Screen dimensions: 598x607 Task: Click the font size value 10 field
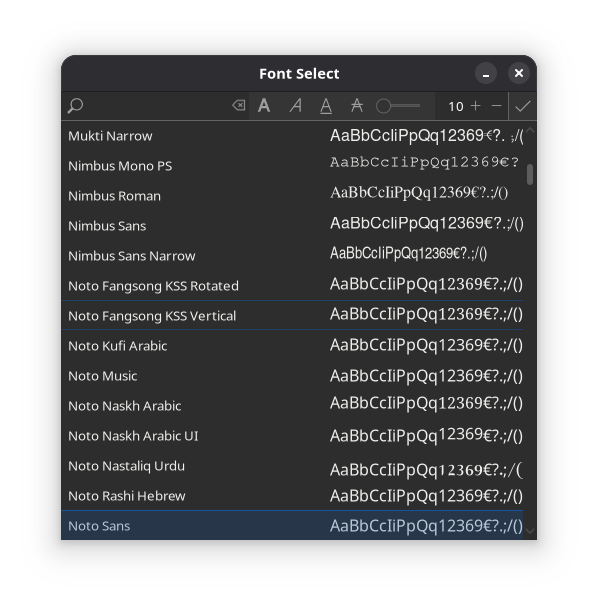(456, 106)
